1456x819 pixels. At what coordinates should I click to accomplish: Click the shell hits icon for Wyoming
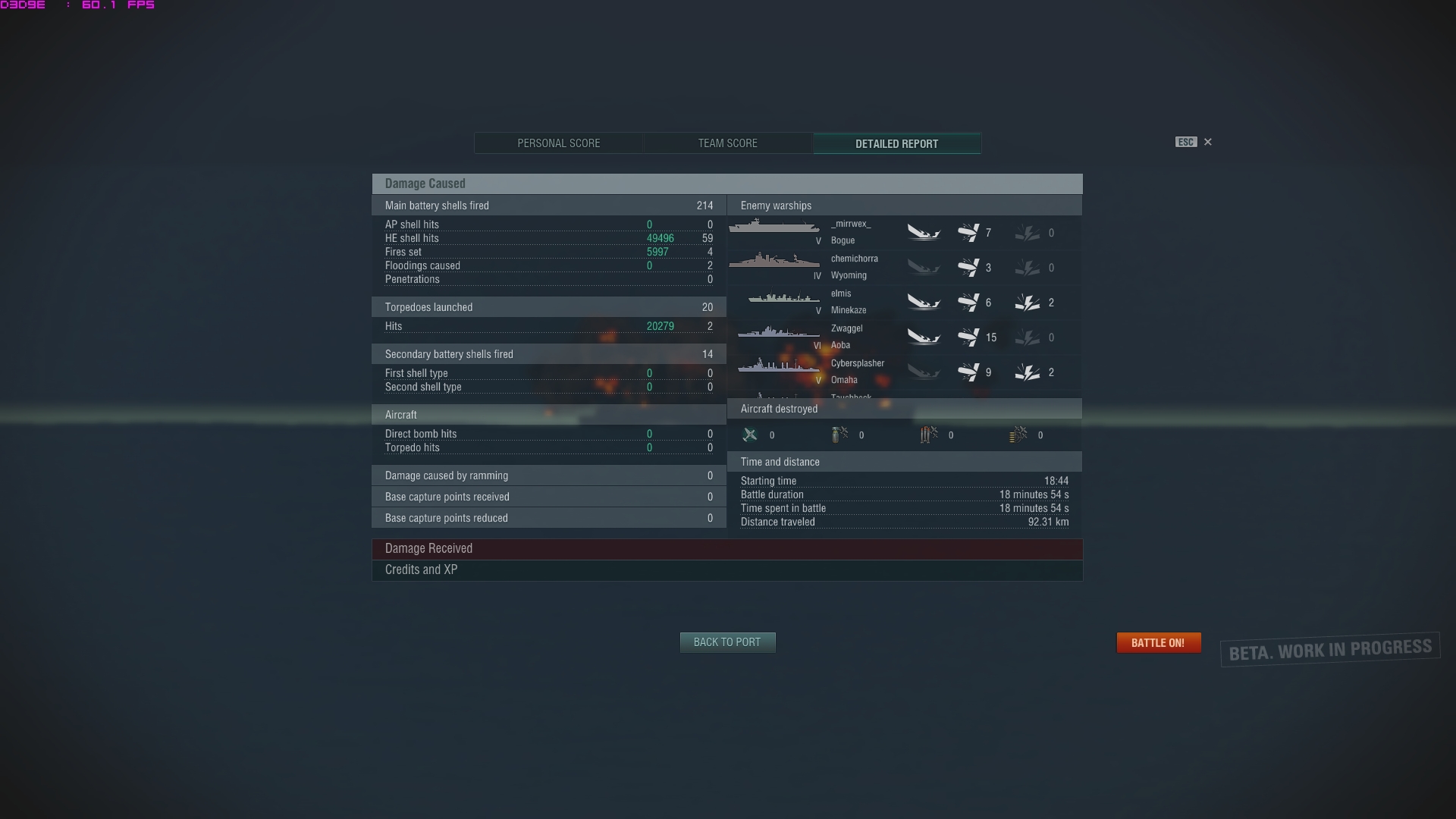968,268
